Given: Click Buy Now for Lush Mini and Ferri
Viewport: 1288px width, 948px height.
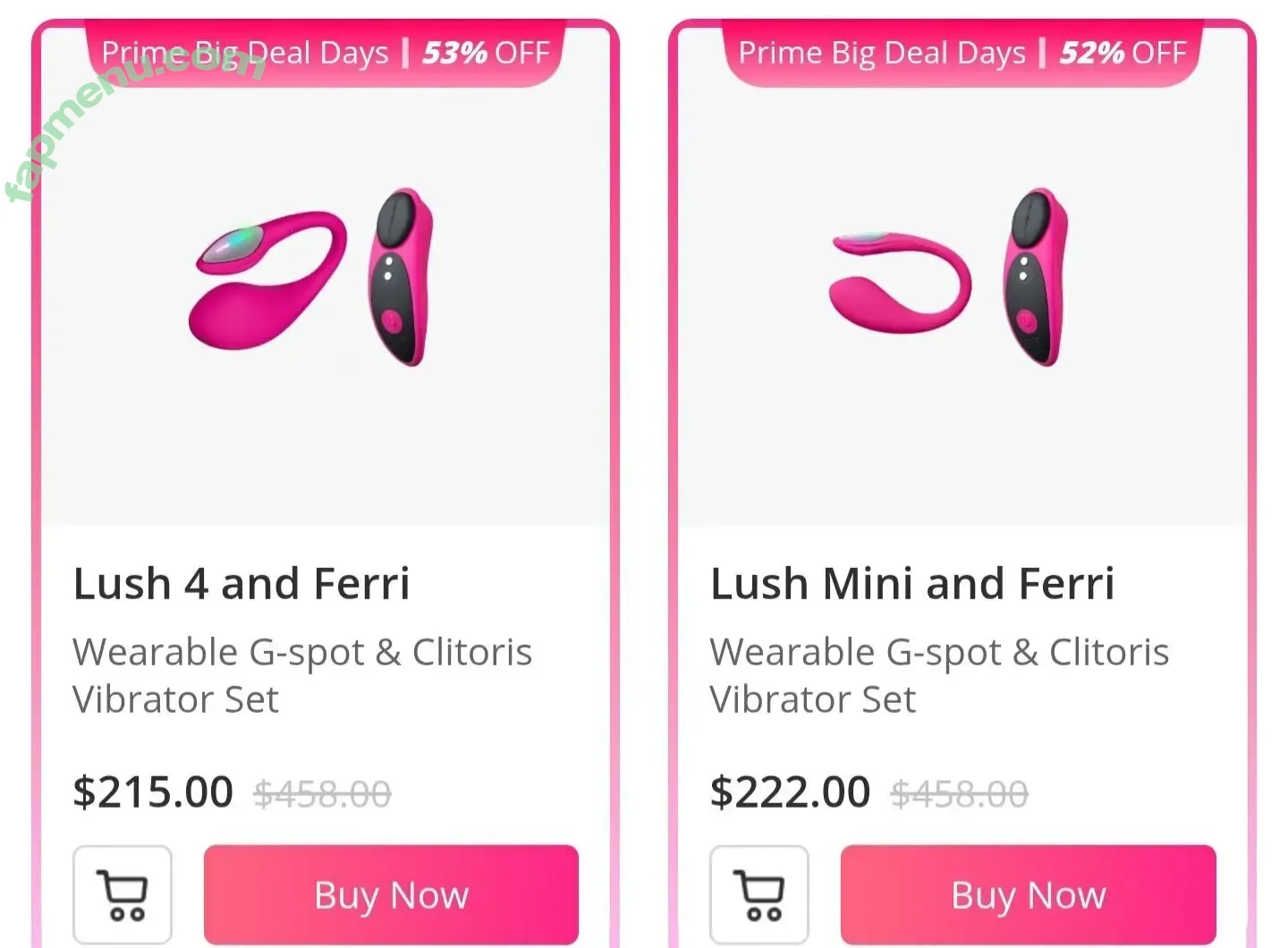Looking at the screenshot, I should coord(1028,893).
